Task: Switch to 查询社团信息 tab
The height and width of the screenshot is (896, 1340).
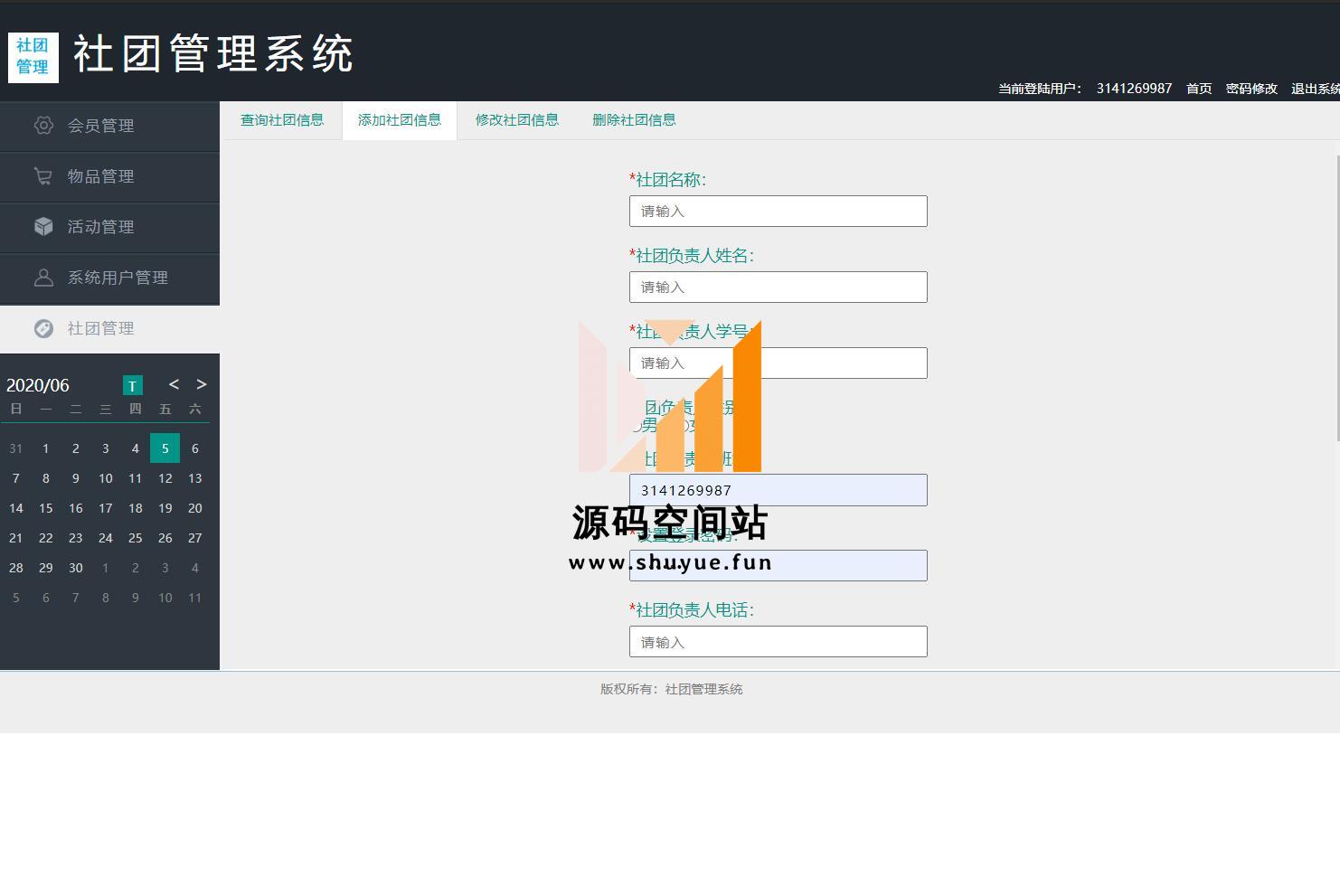Action: 282,120
